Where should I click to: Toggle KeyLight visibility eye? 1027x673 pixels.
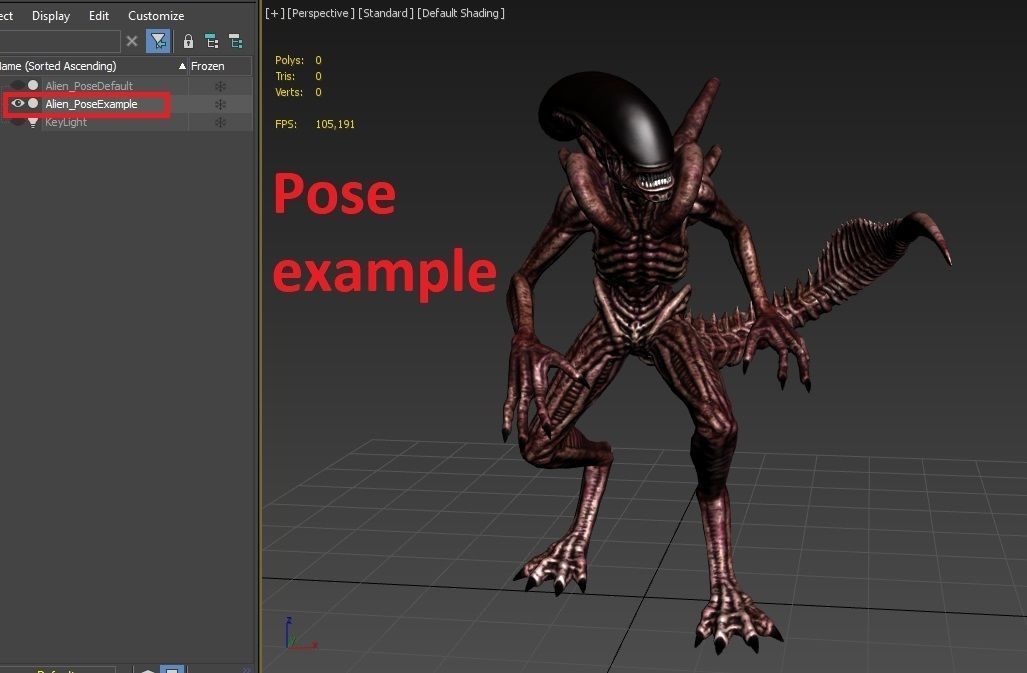click(x=18, y=122)
